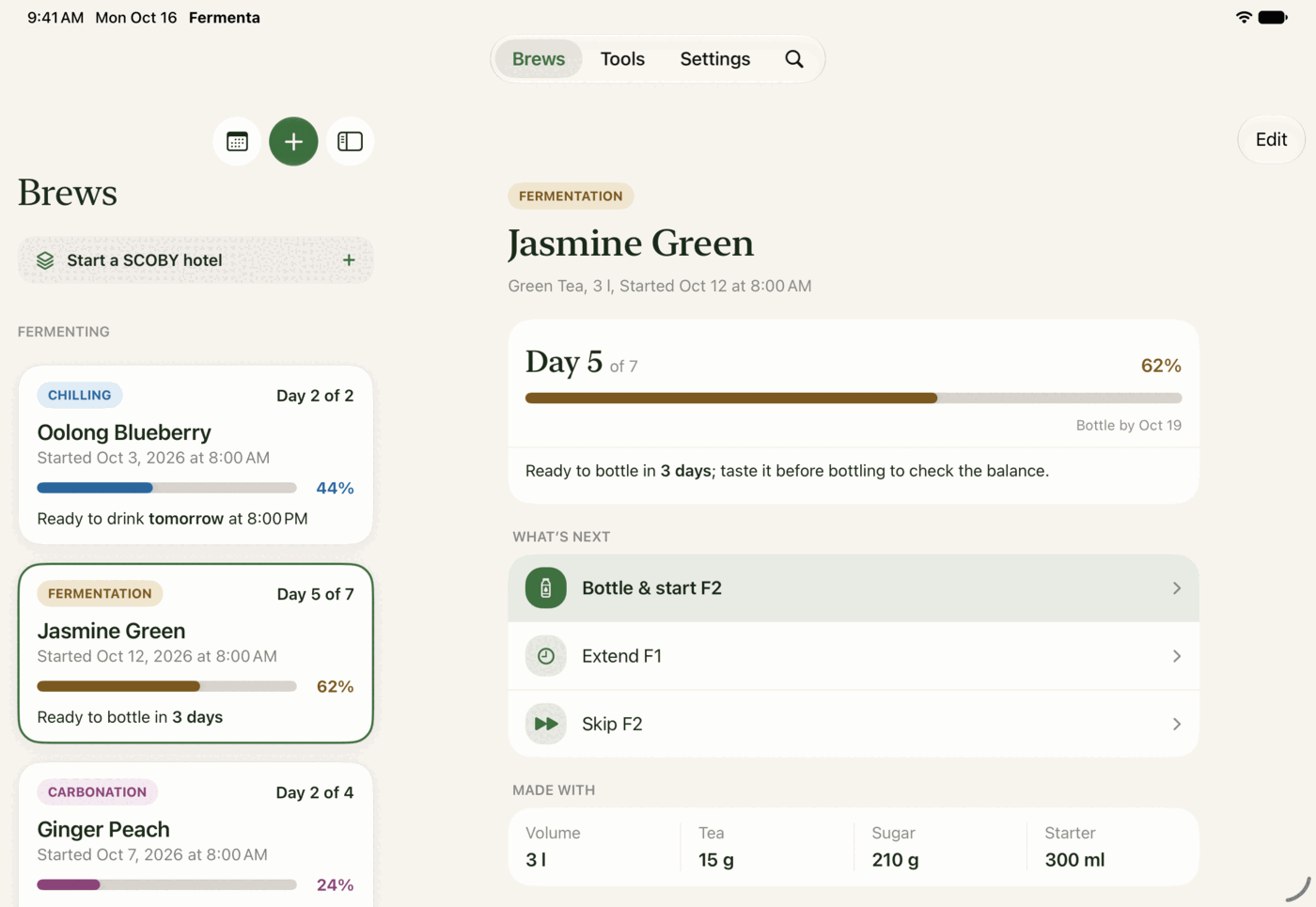The height and width of the screenshot is (907, 1316).
Task: Click the Edit button
Action: 1271,139
